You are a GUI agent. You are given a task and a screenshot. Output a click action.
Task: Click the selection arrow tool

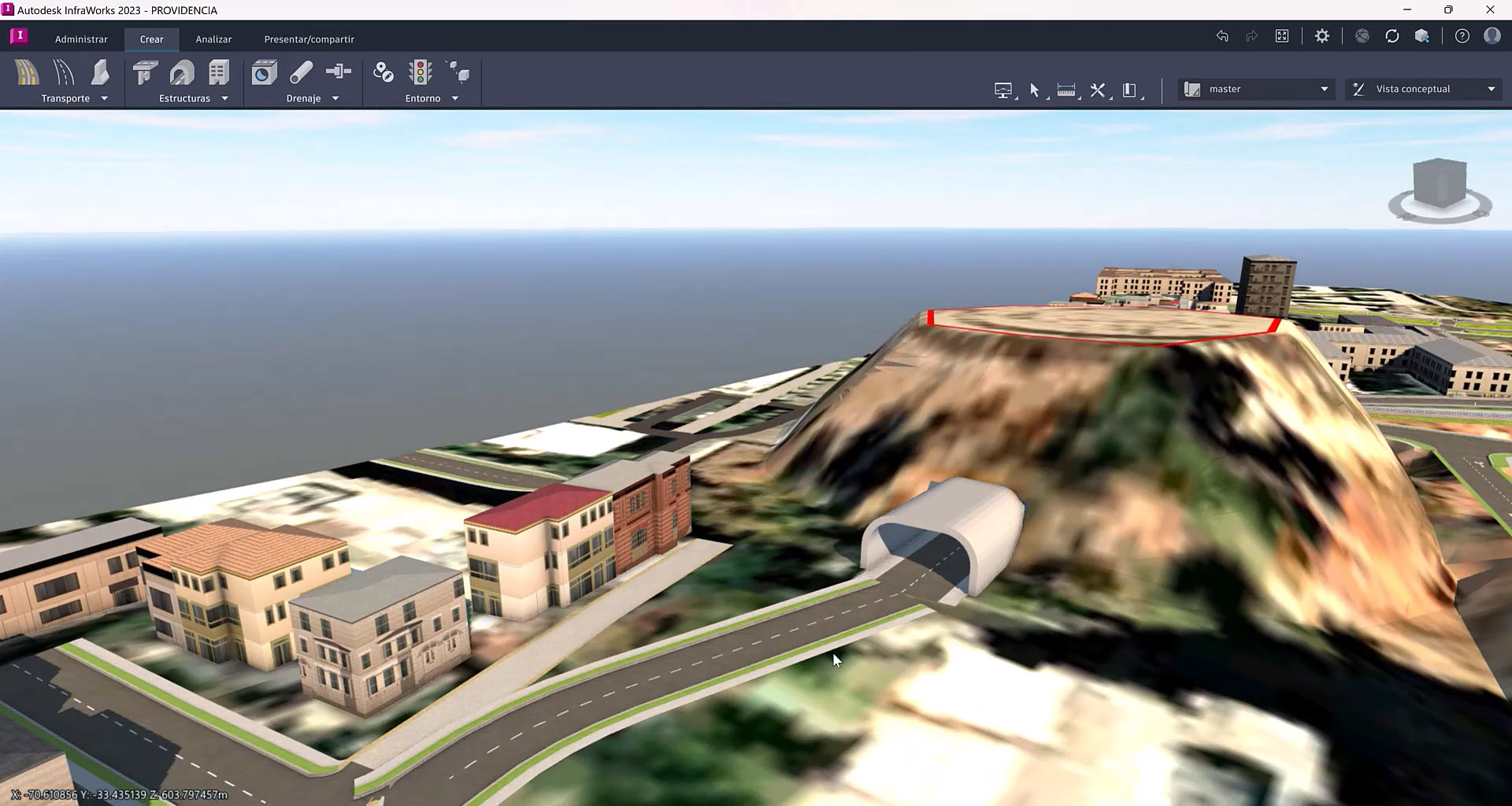coord(1034,89)
